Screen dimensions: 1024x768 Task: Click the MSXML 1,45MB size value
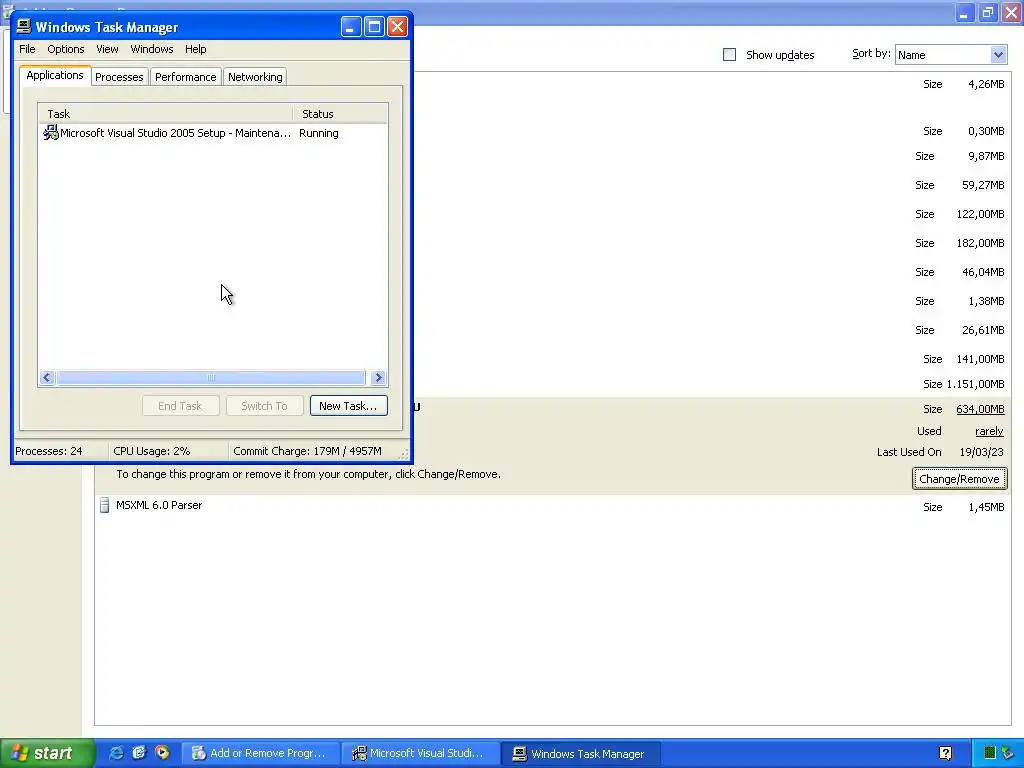click(986, 507)
